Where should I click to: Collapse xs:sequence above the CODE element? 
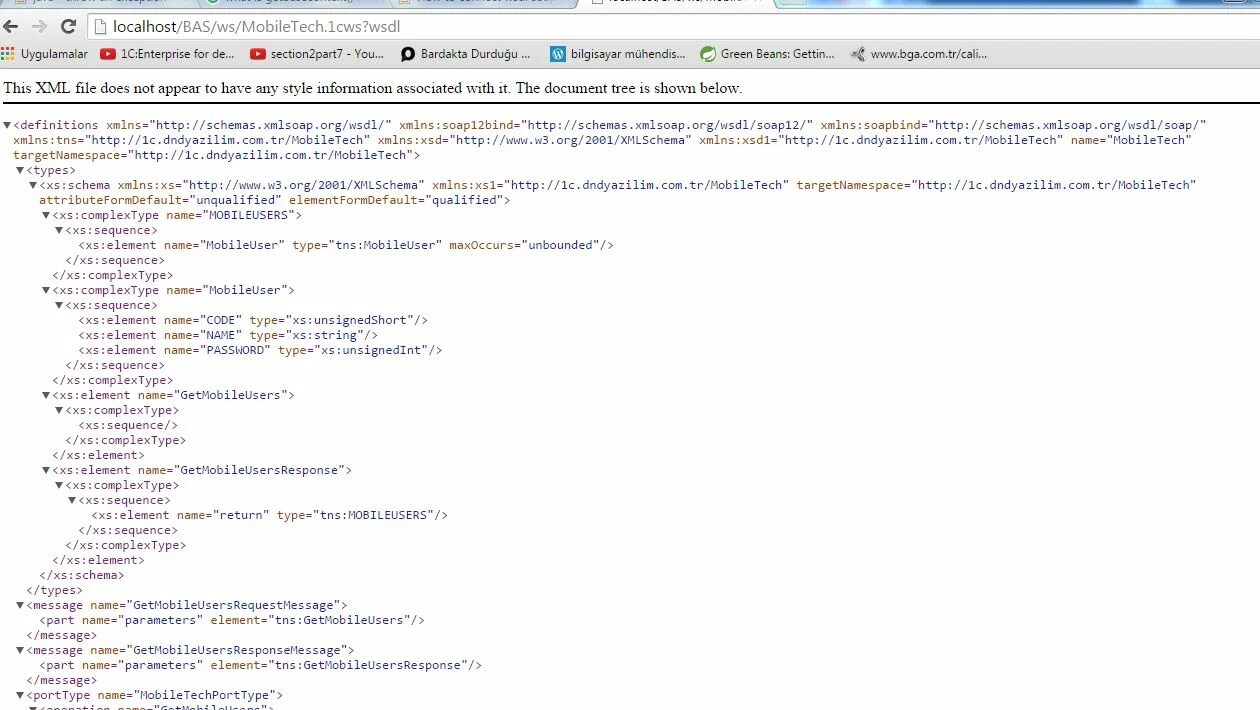(59, 305)
